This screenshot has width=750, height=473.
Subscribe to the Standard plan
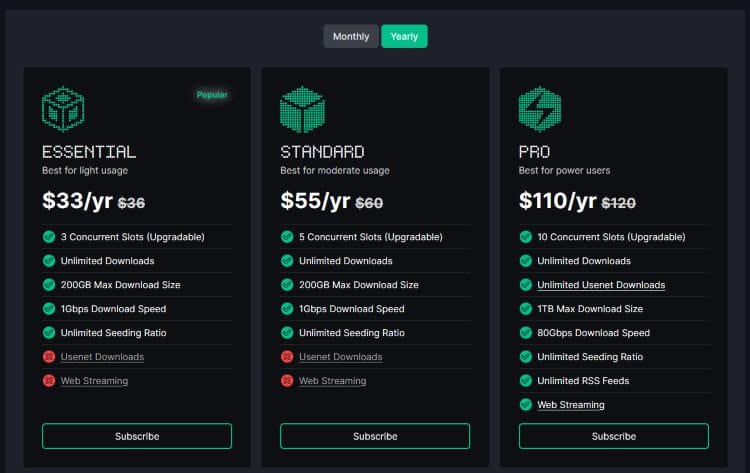click(x=375, y=436)
